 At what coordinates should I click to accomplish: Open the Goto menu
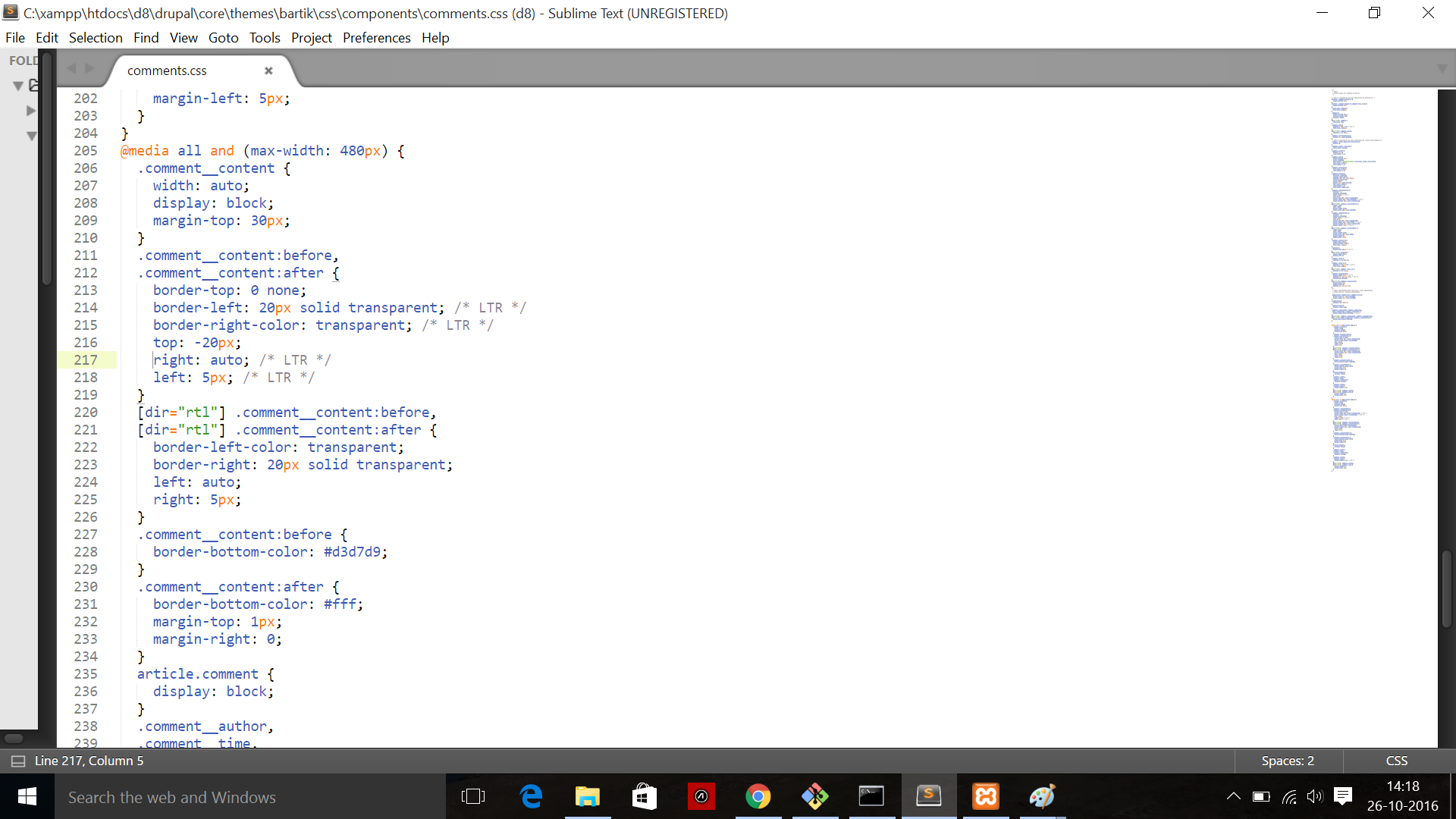point(223,38)
